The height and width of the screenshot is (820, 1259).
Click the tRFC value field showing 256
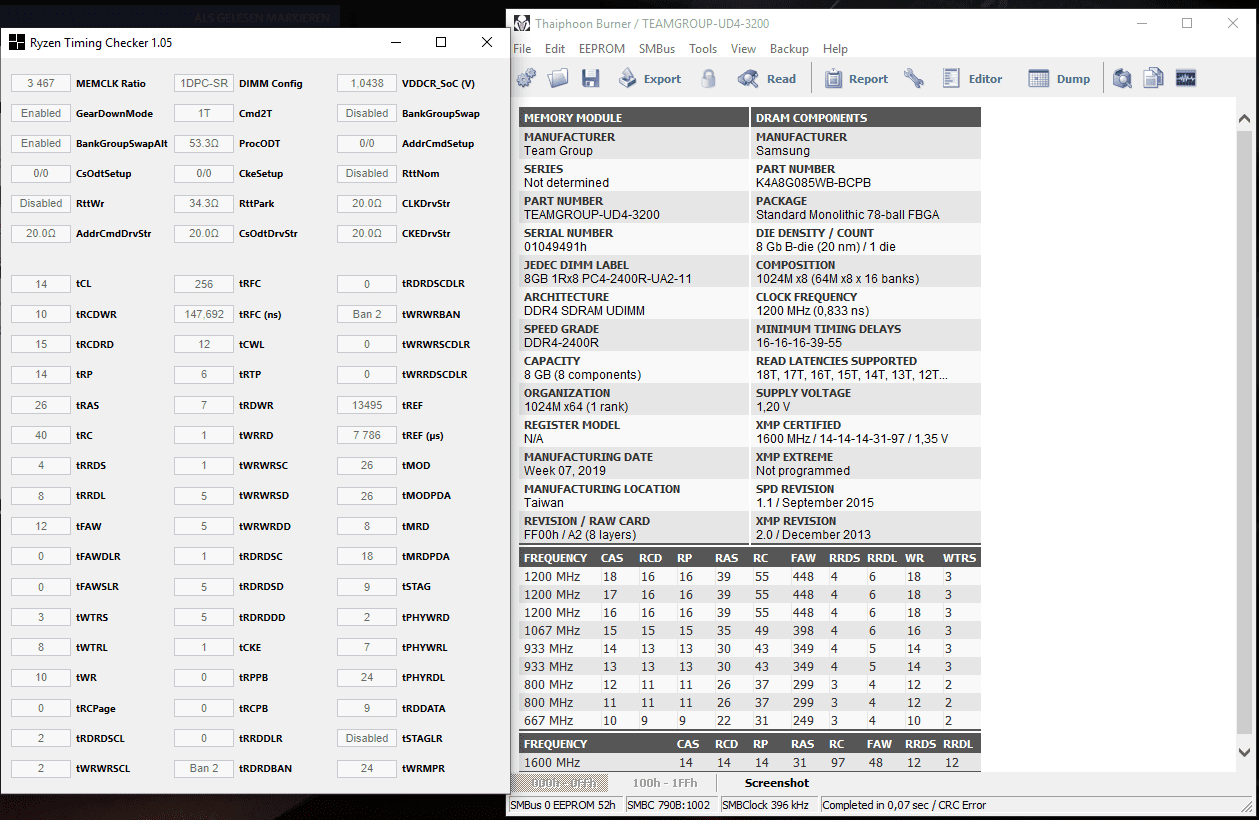204,284
